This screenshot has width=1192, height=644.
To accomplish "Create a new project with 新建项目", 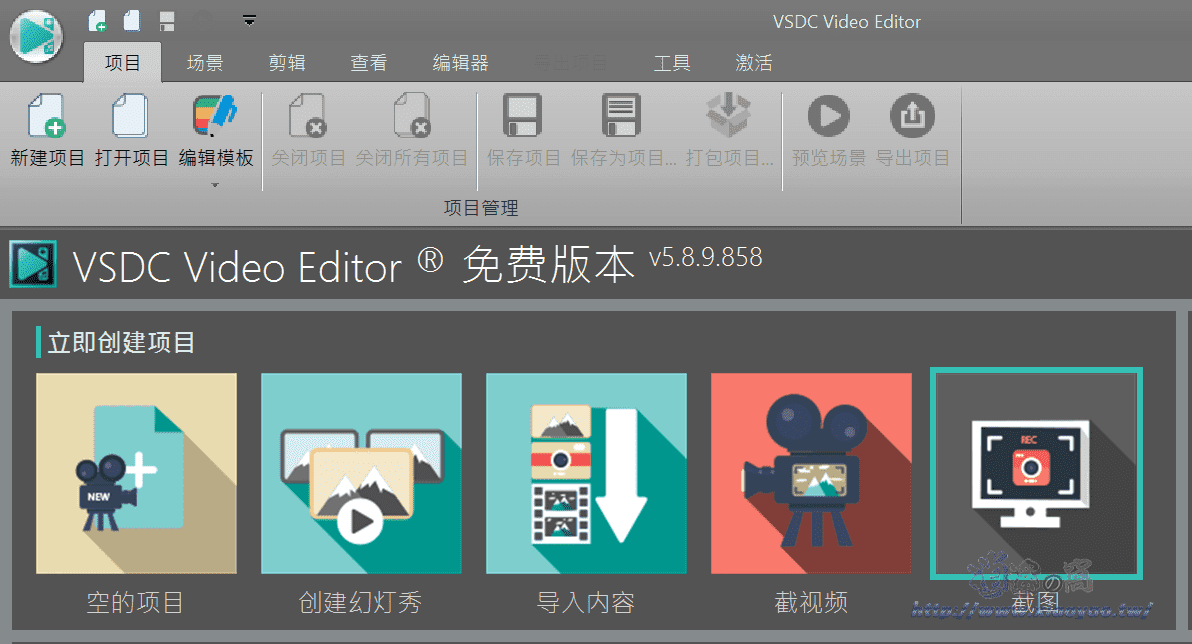I will pyautogui.click(x=47, y=129).
